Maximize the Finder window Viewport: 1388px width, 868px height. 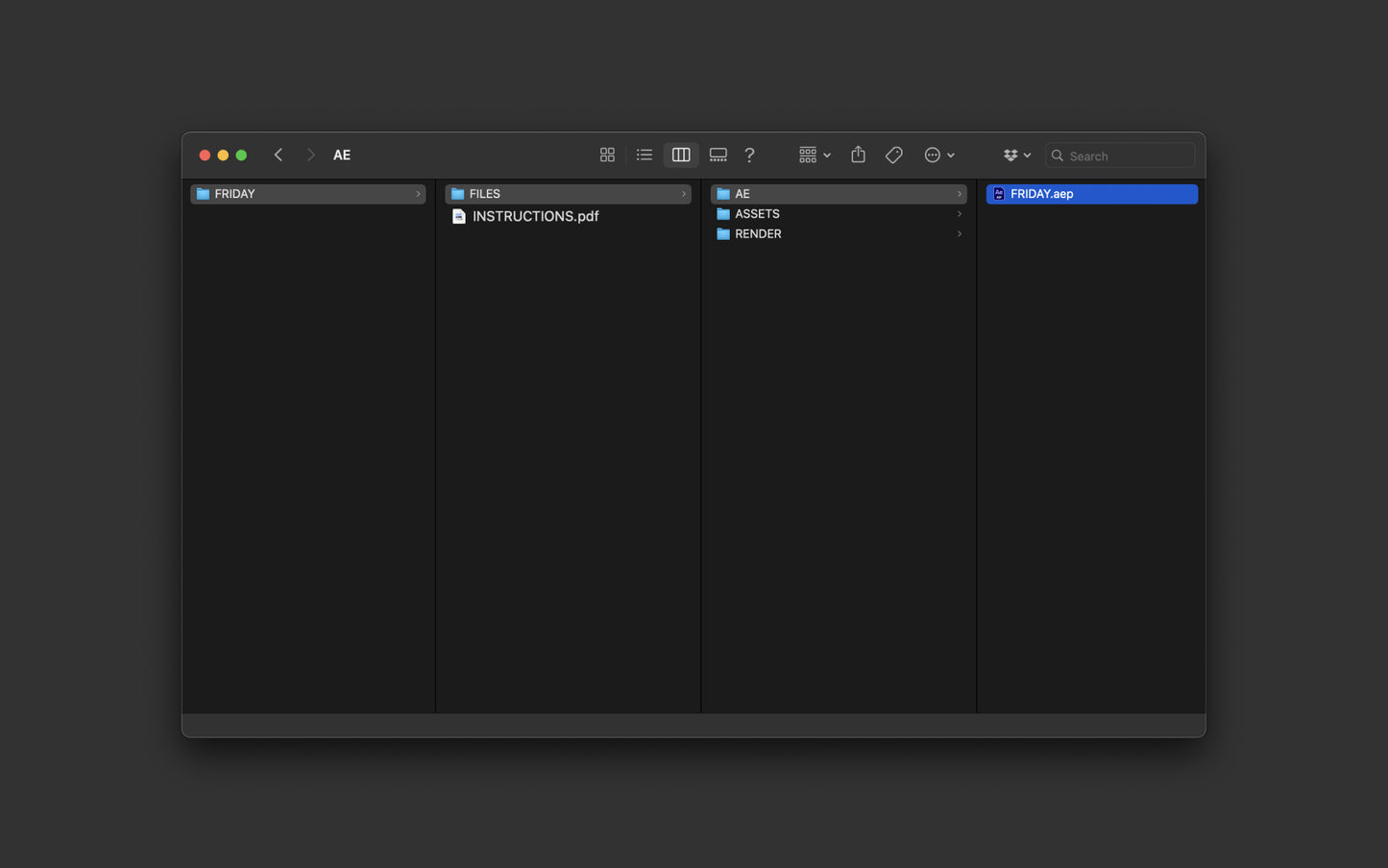(x=241, y=155)
